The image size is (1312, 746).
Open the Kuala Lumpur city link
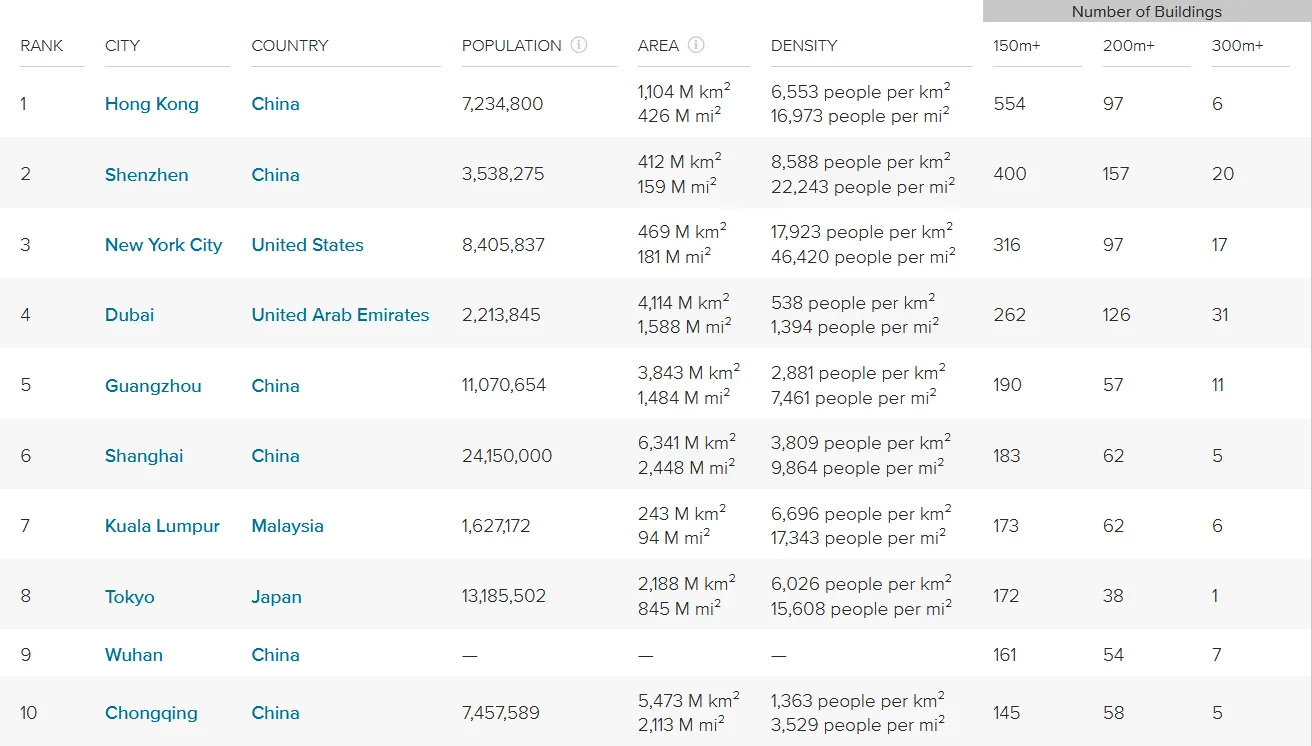pyautogui.click(x=162, y=526)
